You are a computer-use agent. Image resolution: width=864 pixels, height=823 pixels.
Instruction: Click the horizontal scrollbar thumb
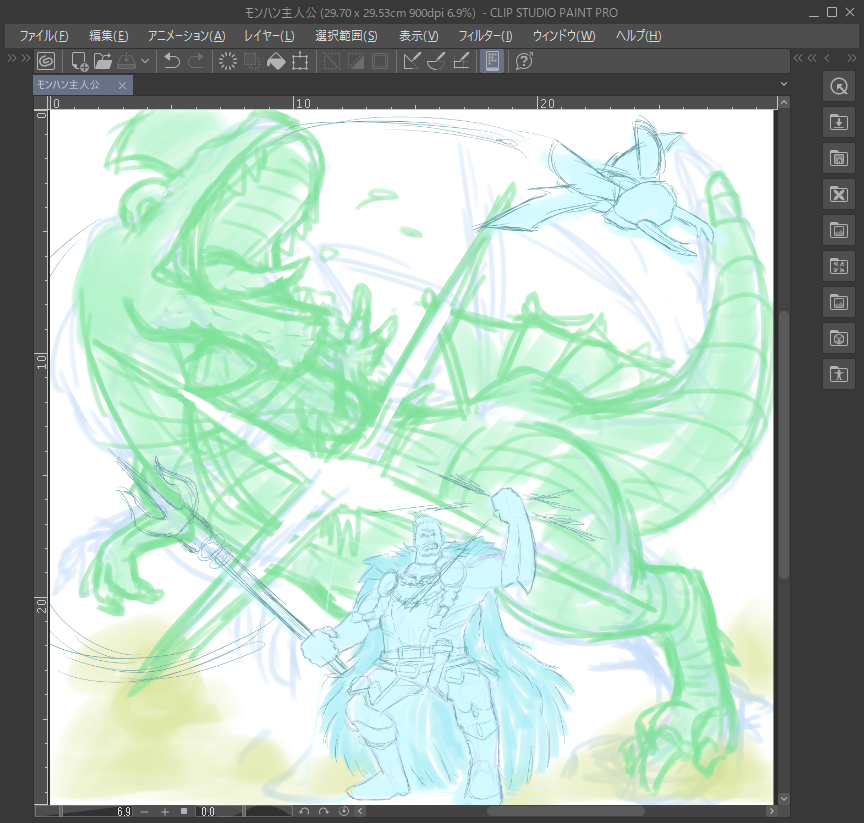[566, 811]
